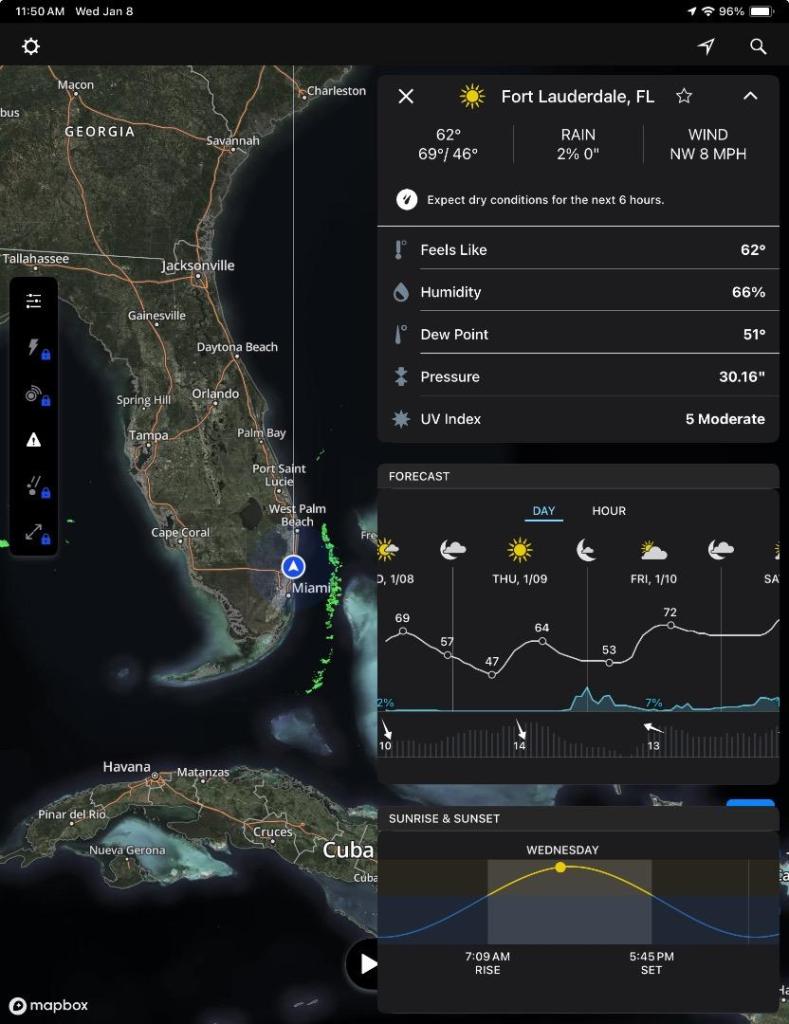This screenshot has height=1024, width=789.
Task: Open the mapbox attribution link
Action: pyautogui.click(x=48, y=1006)
